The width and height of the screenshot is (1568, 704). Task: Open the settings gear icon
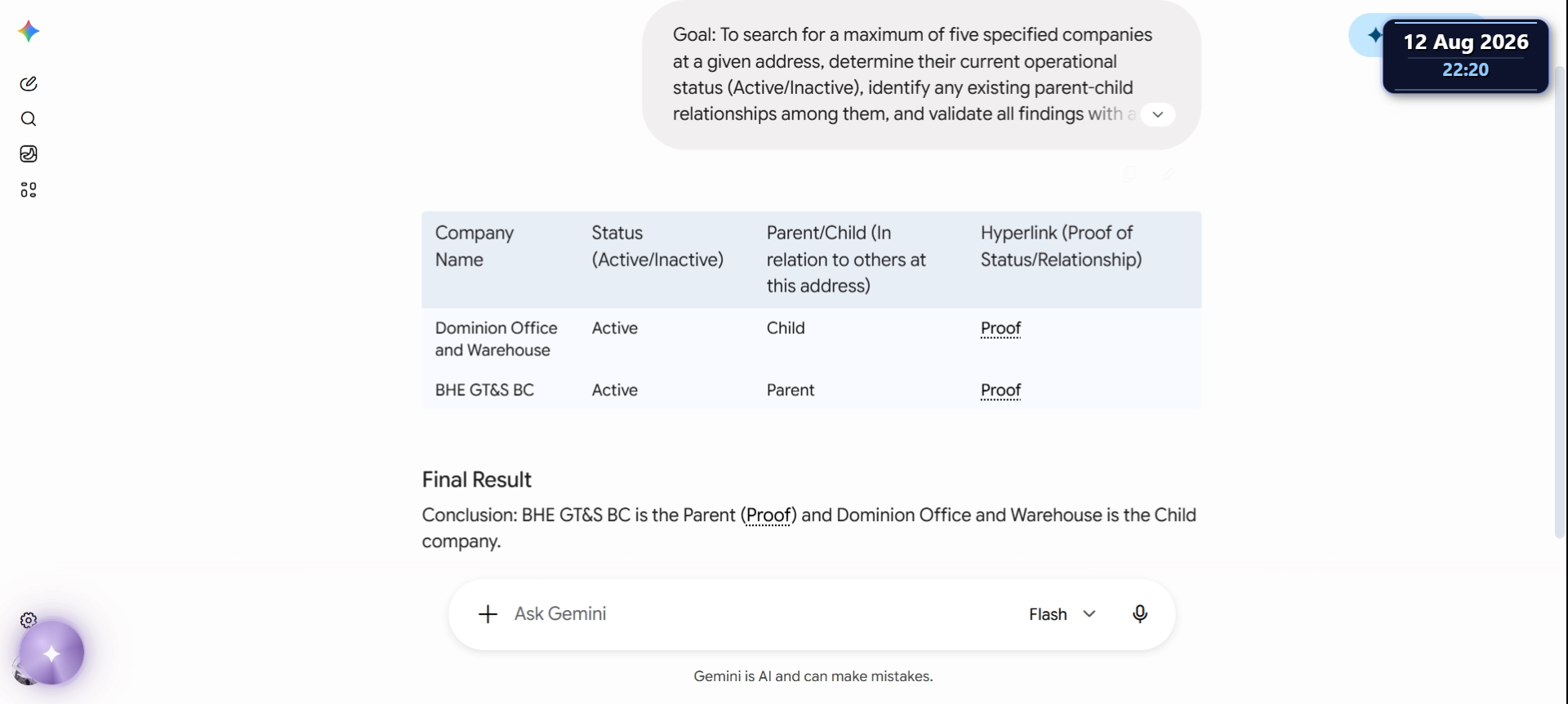29,620
